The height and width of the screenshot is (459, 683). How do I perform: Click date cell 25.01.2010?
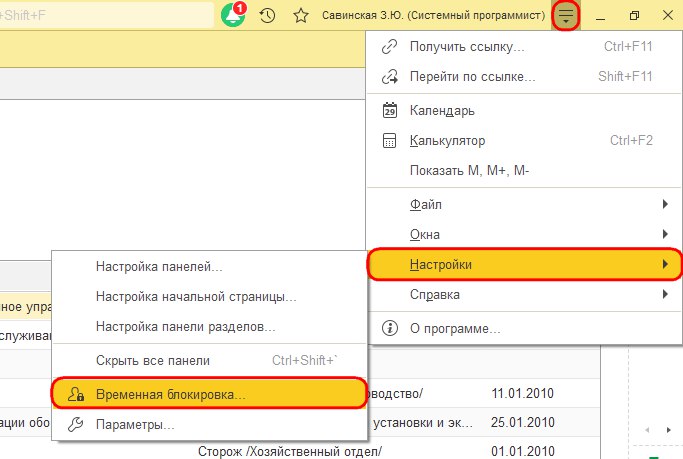pyautogui.click(x=522, y=422)
